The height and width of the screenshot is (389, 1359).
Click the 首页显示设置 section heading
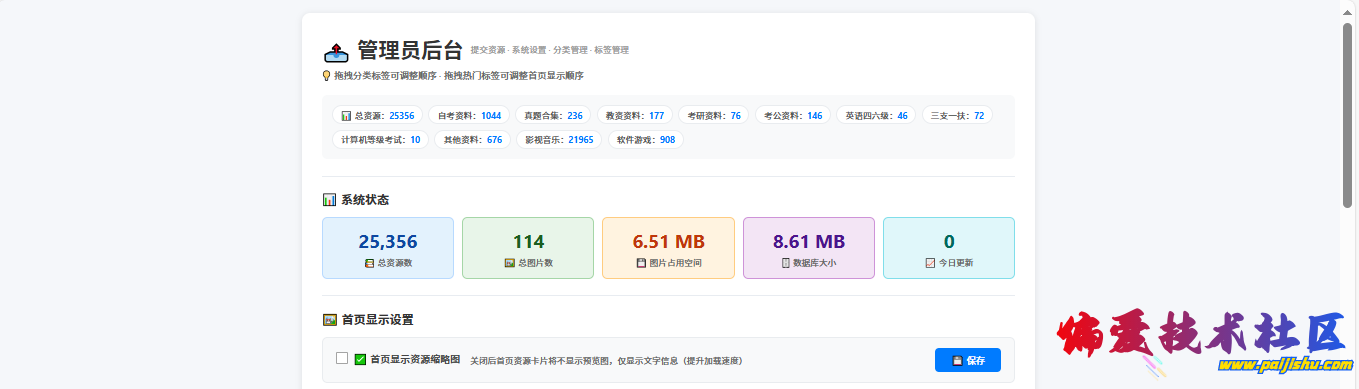click(x=377, y=320)
